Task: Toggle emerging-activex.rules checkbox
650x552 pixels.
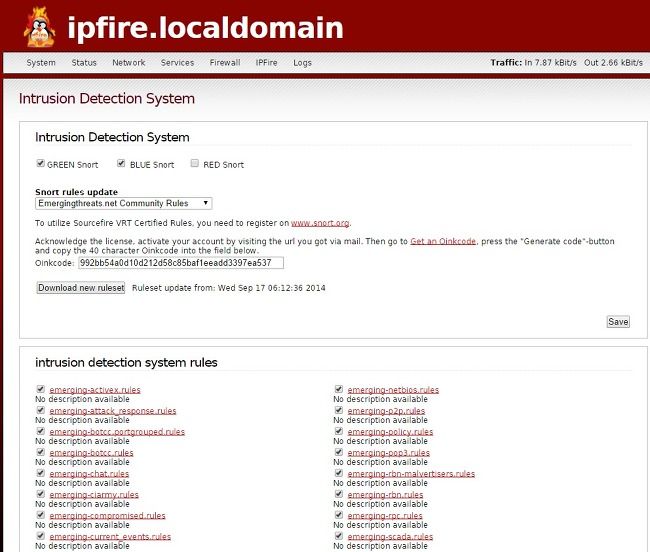Action: click(x=40, y=389)
